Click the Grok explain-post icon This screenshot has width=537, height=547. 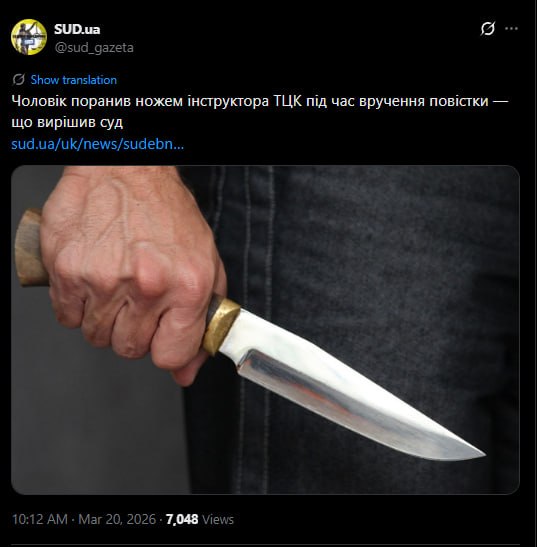487,29
